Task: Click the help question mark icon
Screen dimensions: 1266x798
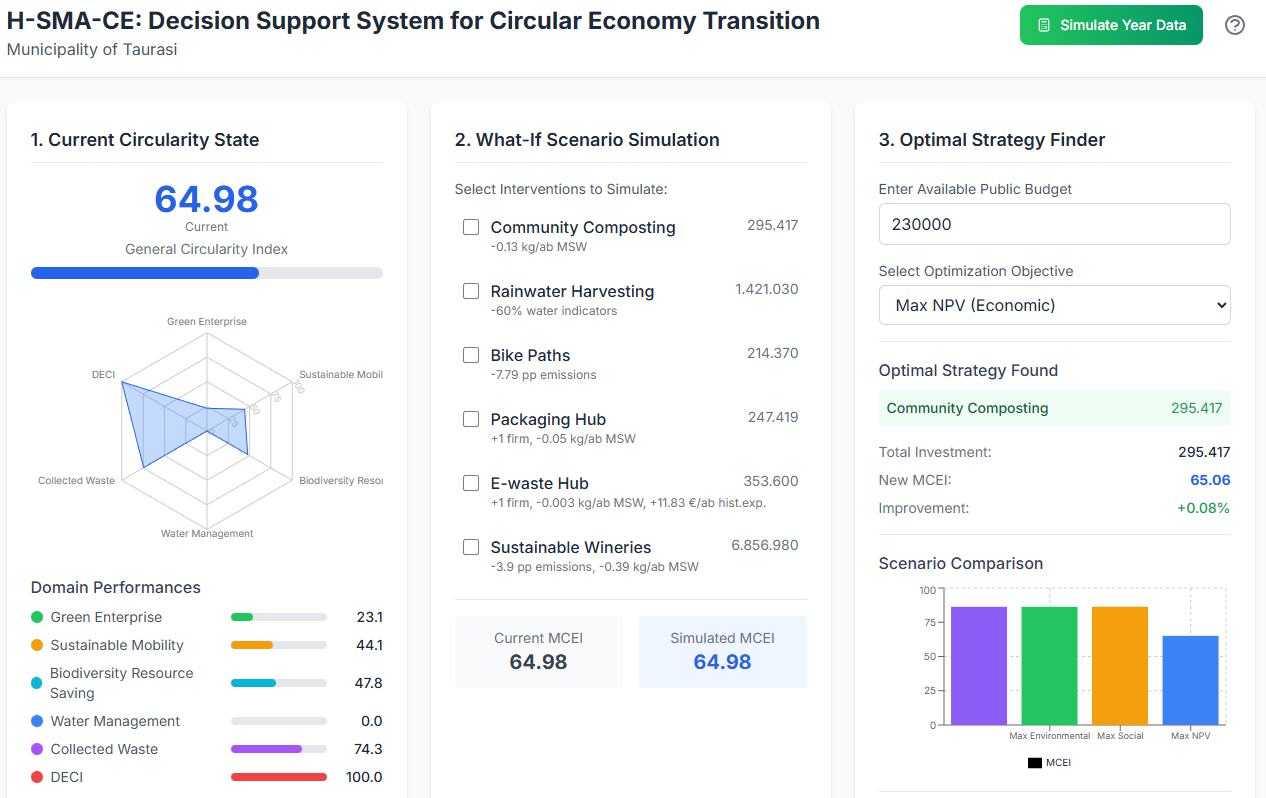Action: click(x=1235, y=25)
